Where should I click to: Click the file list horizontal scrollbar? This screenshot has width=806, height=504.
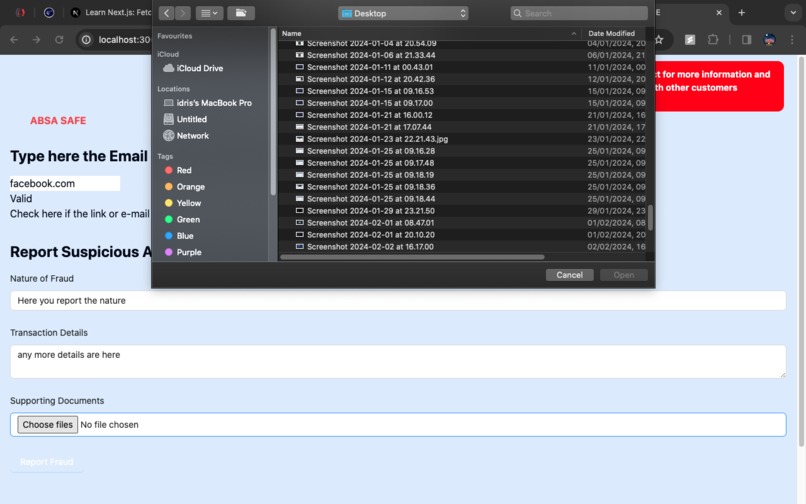click(x=412, y=257)
